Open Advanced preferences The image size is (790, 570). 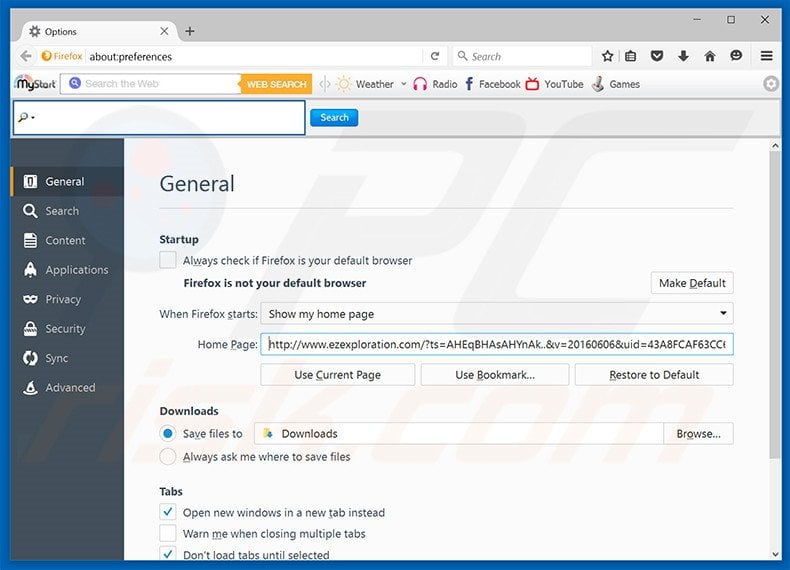pyautogui.click(x=67, y=388)
